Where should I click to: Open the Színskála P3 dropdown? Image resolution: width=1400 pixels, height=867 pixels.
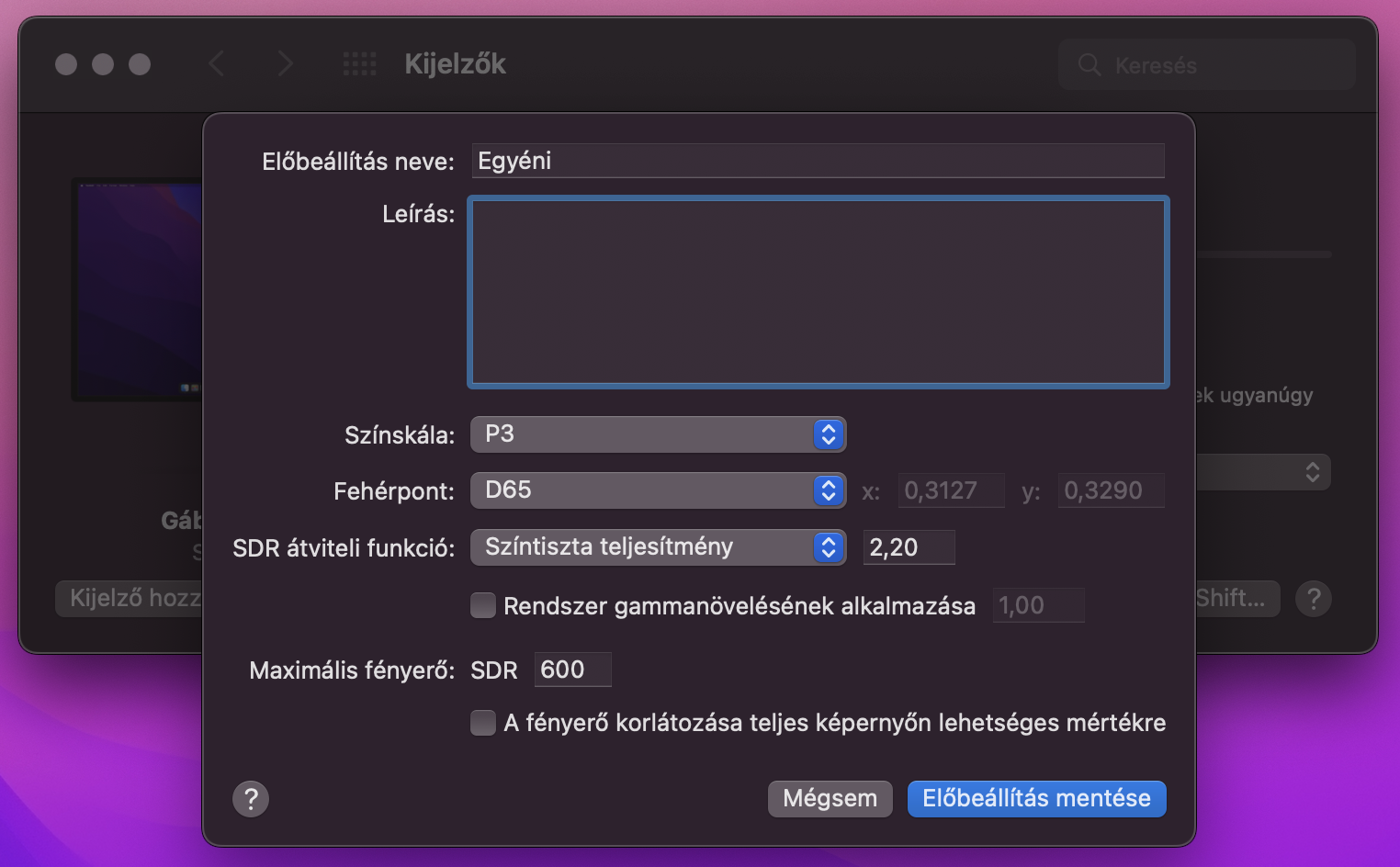(658, 434)
